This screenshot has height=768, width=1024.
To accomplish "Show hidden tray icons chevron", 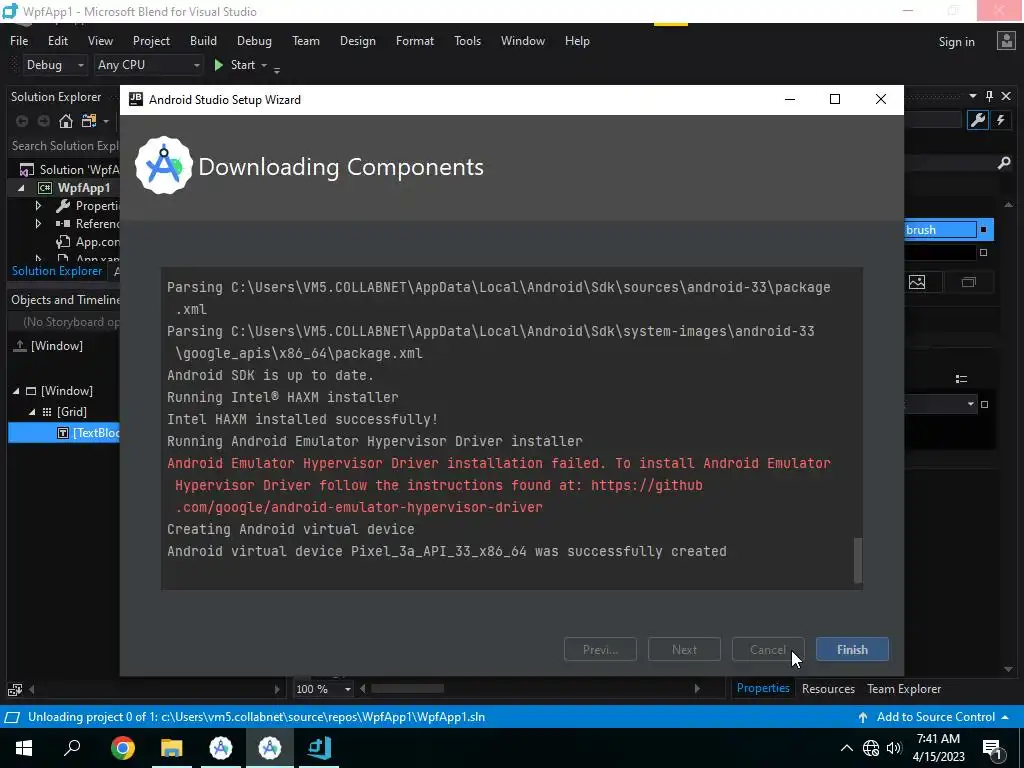I will [846, 748].
